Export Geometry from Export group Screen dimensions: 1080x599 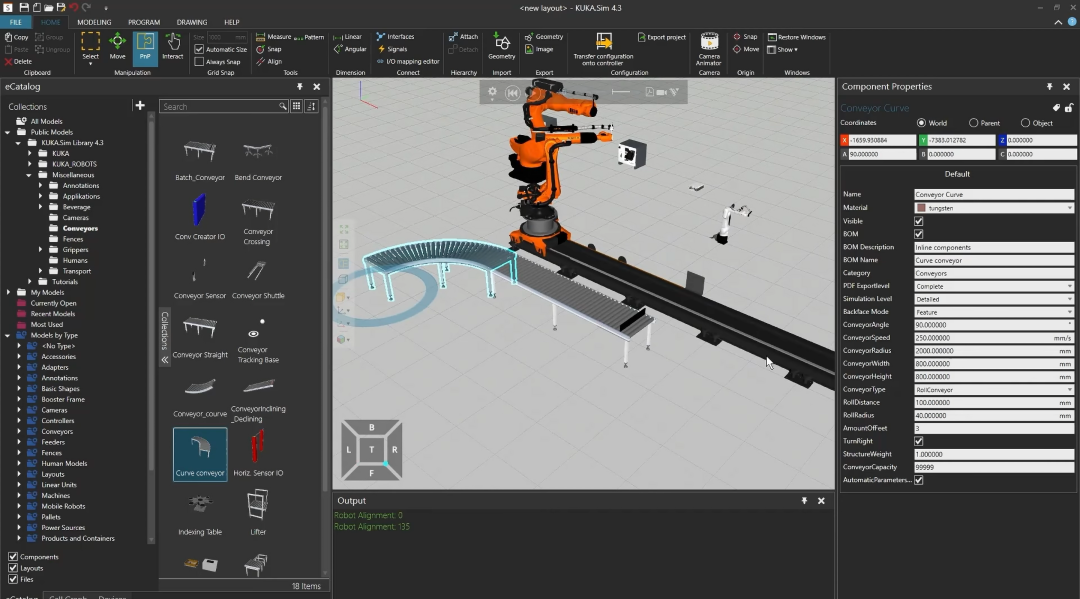point(544,36)
